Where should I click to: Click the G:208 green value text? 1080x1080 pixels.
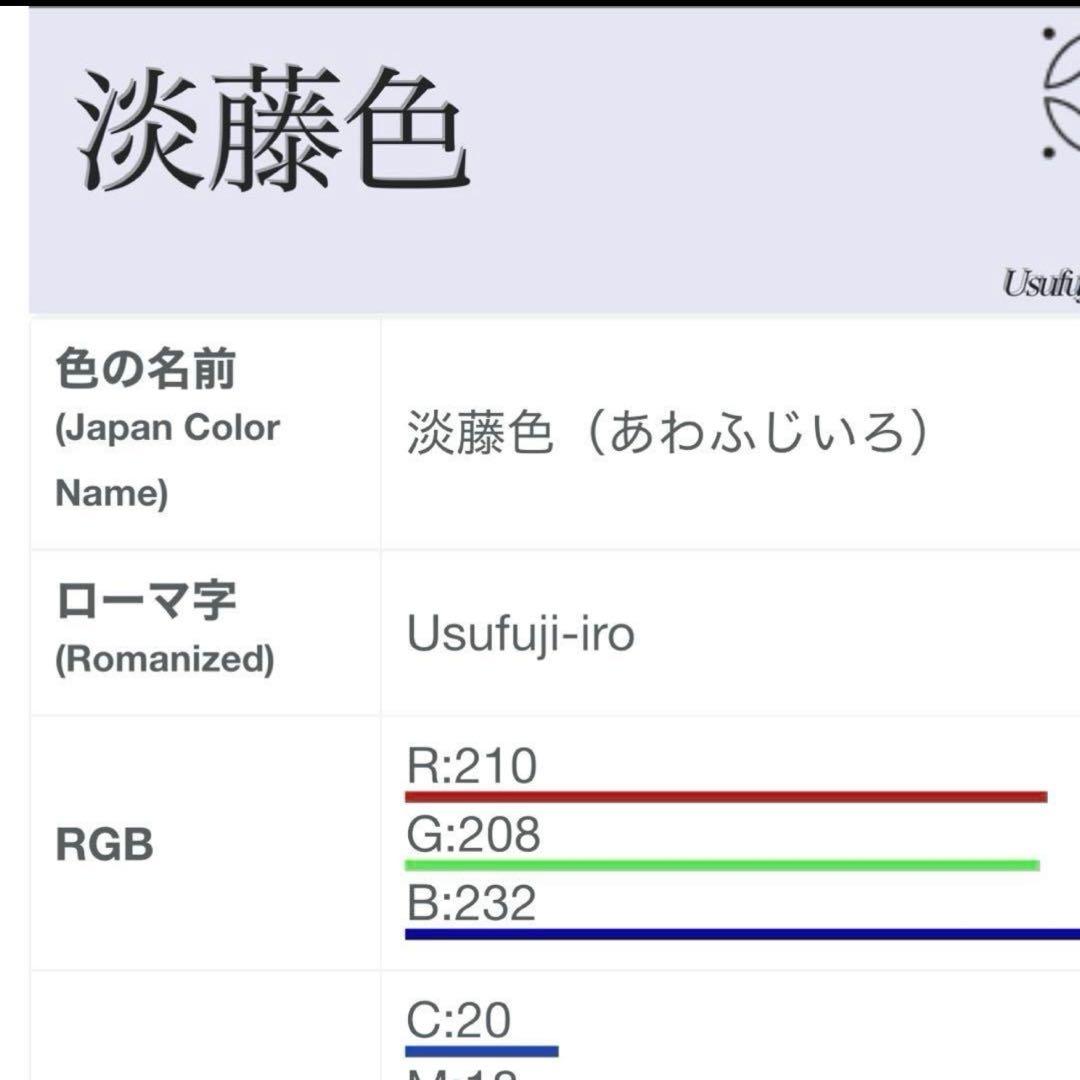tap(473, 835)
